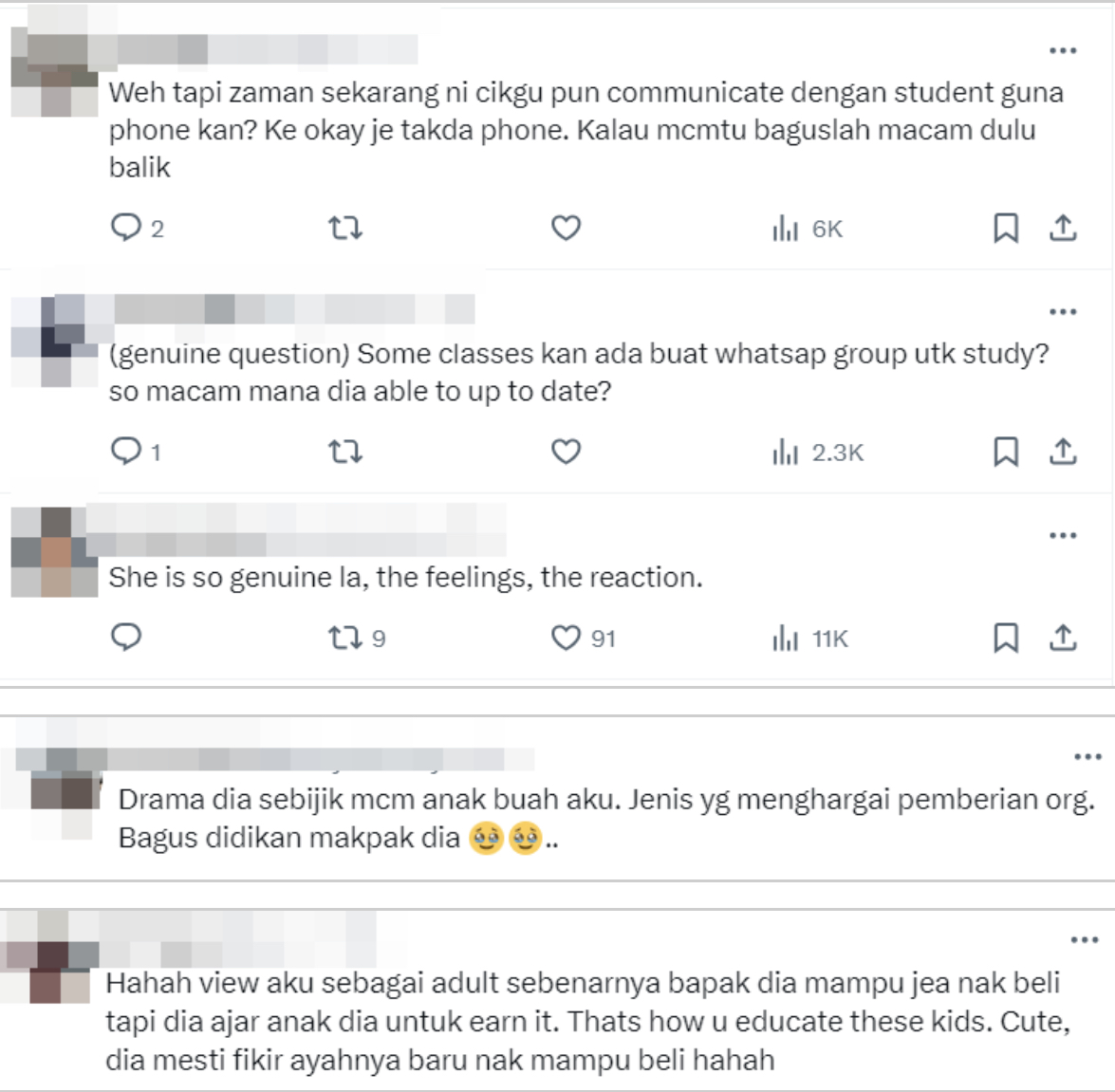The height and width of the screenshot is (1092, 1115).
Task: Like the 'genuine question' tweet
Action: tap(566, 452)
